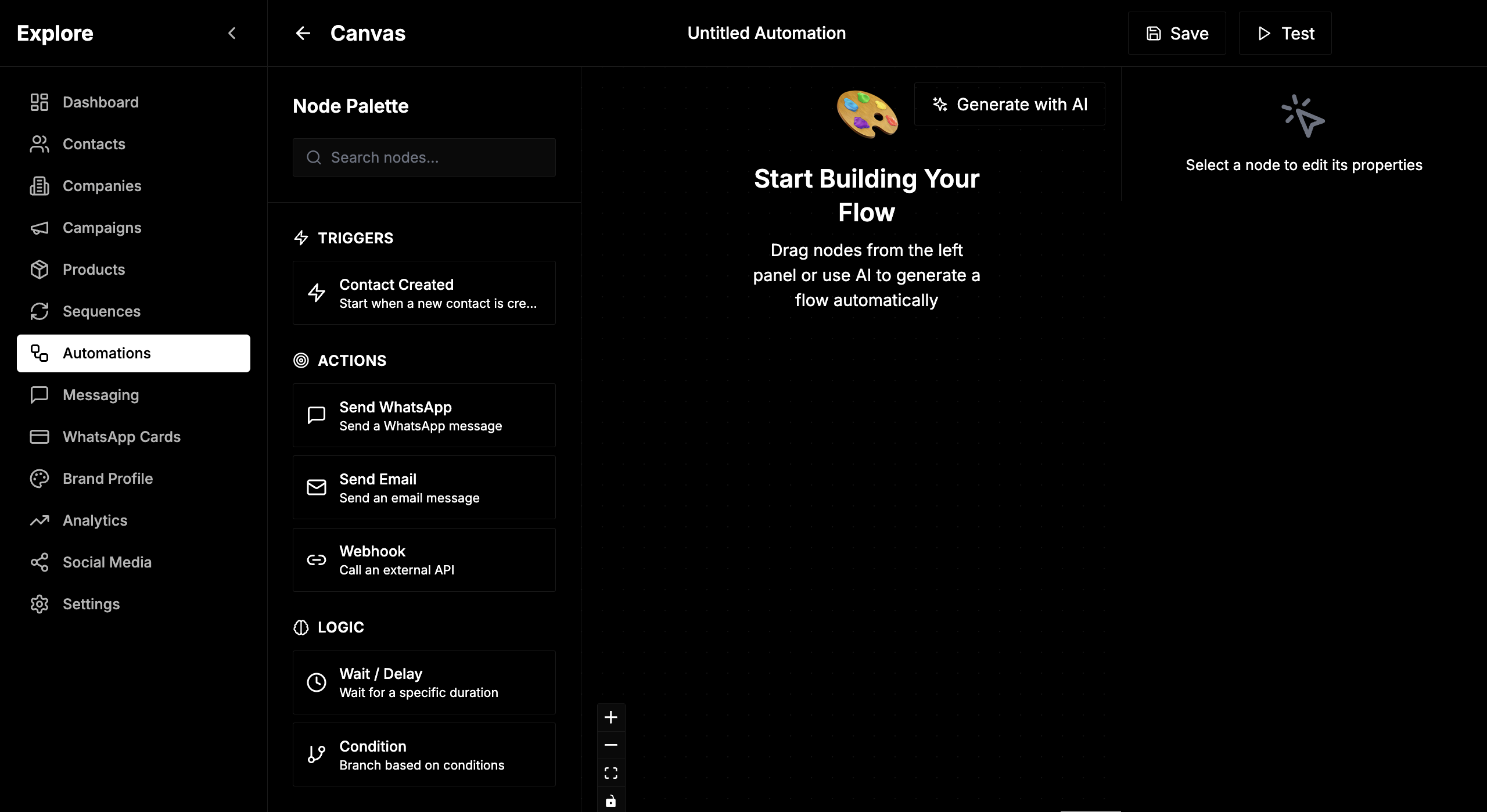This screenshot has width=1487, height=812.
Task: Run Test on the automation
Action: [1285, 34]
